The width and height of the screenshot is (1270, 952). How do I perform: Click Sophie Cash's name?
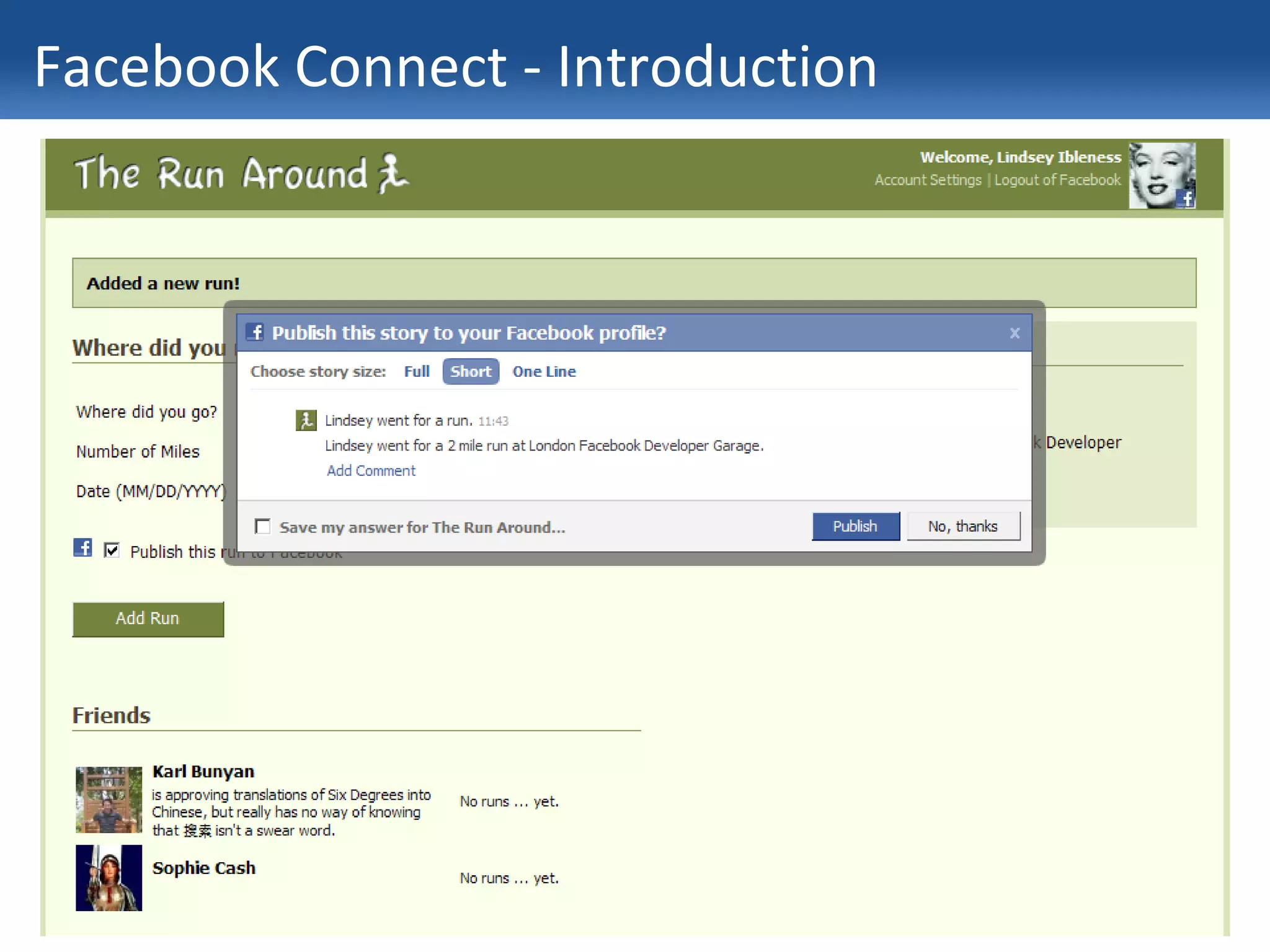click(x=204, y=868)
